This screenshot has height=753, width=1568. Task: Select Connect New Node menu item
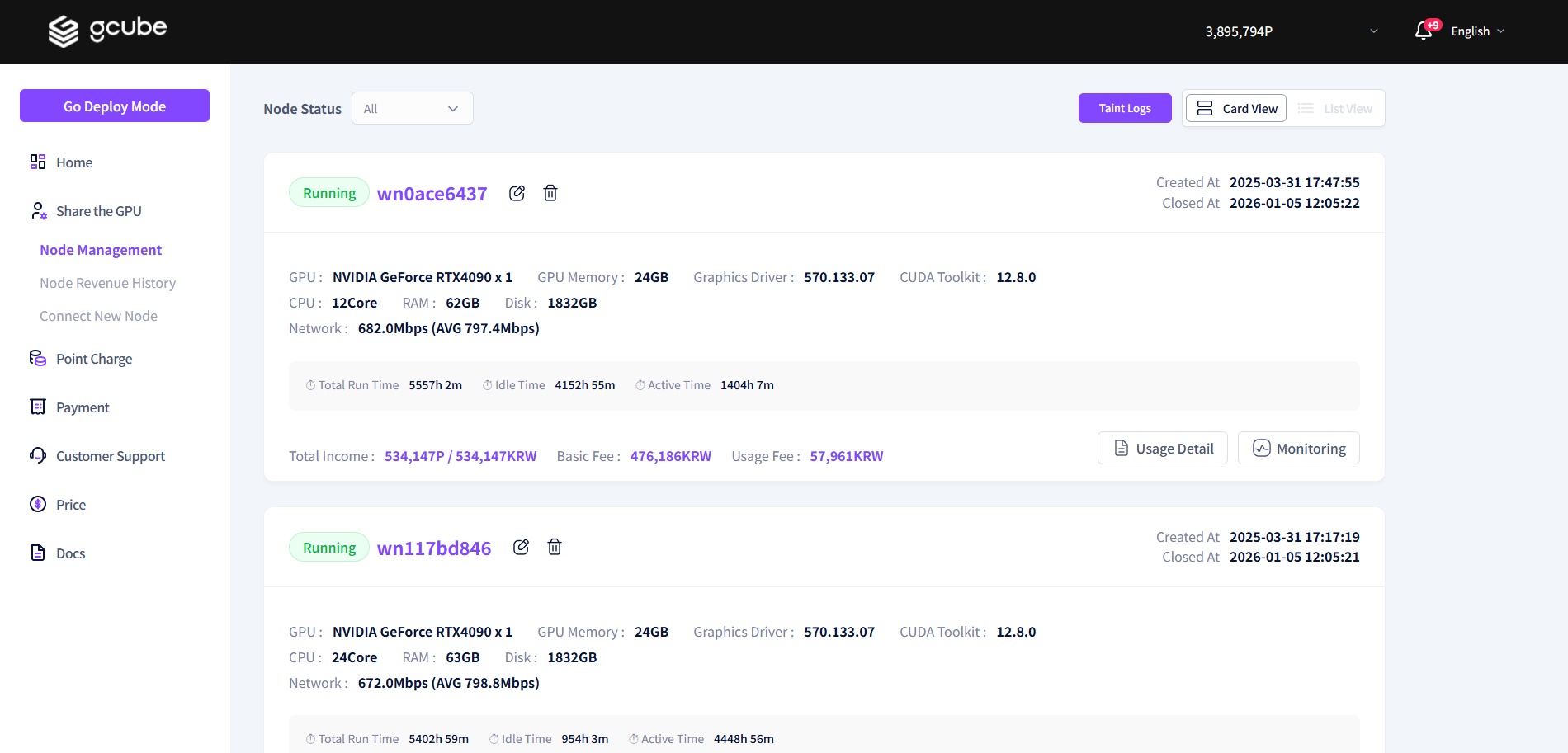point(98,316)
